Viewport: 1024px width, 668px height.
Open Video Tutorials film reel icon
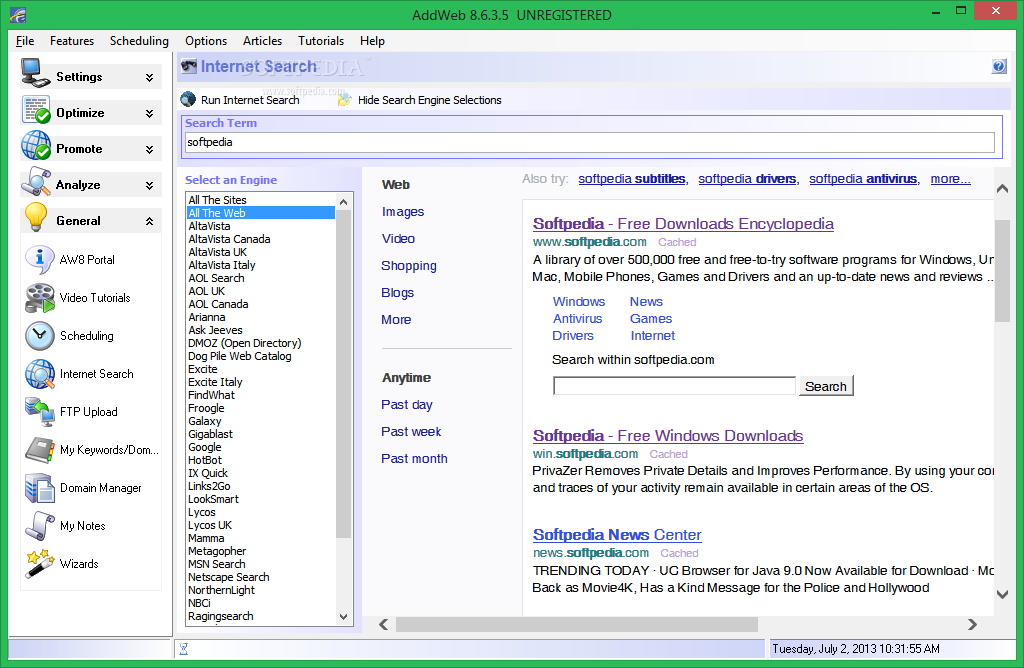[40, 298]
